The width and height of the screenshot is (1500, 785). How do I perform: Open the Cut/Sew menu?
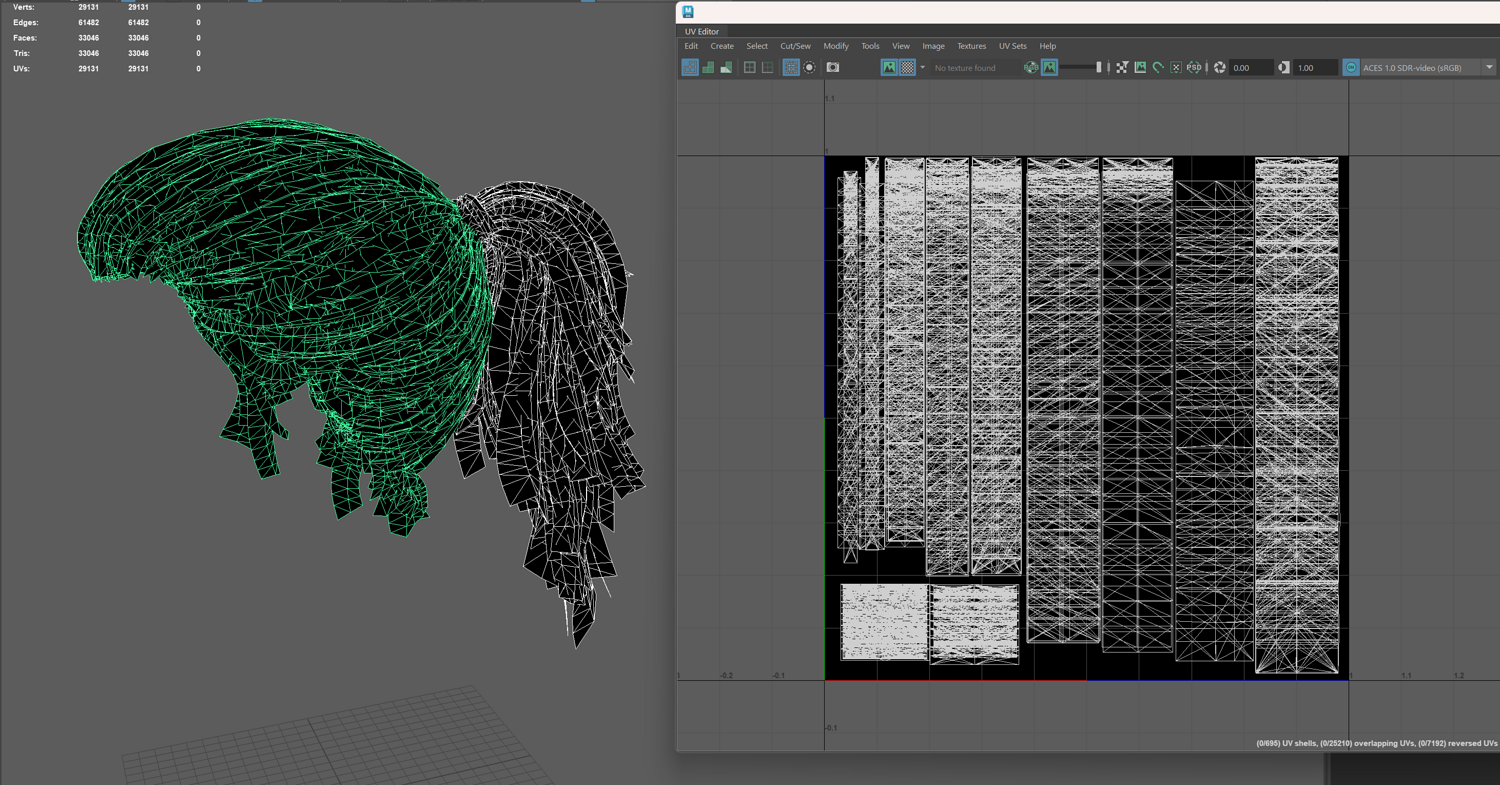click(x=796, y=46)
